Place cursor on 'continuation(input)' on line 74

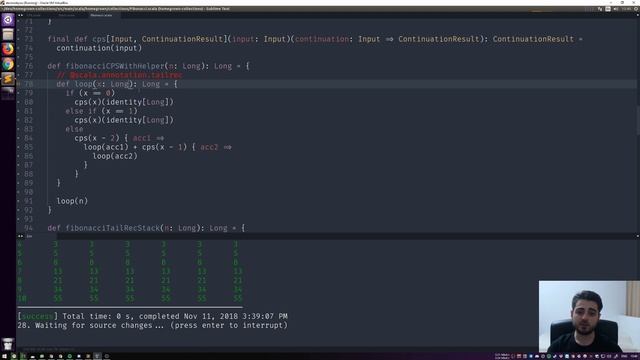pyautogui.click(x=99, y=48)
